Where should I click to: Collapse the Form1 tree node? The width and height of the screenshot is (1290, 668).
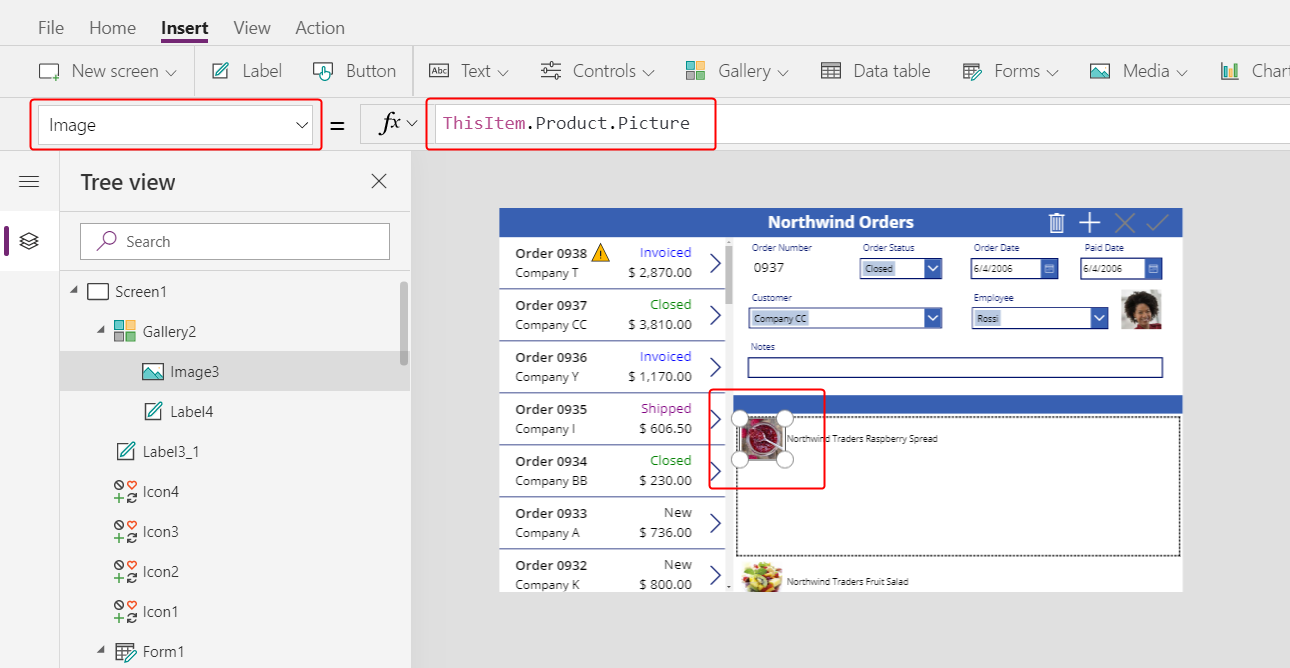[101, 651]
